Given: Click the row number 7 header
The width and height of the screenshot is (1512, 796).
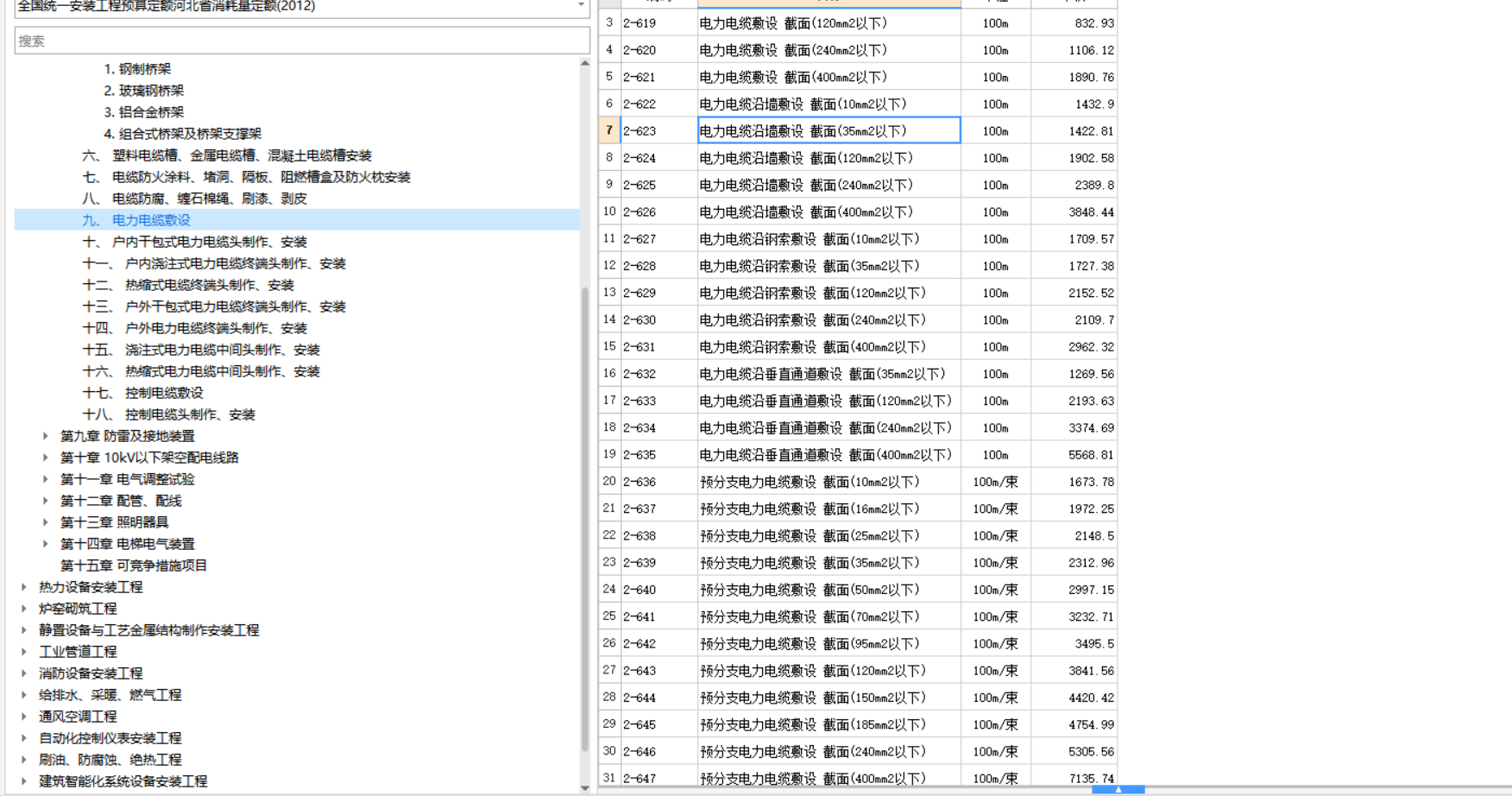Looking at the screenshot, I should click(x=609, y=131).
